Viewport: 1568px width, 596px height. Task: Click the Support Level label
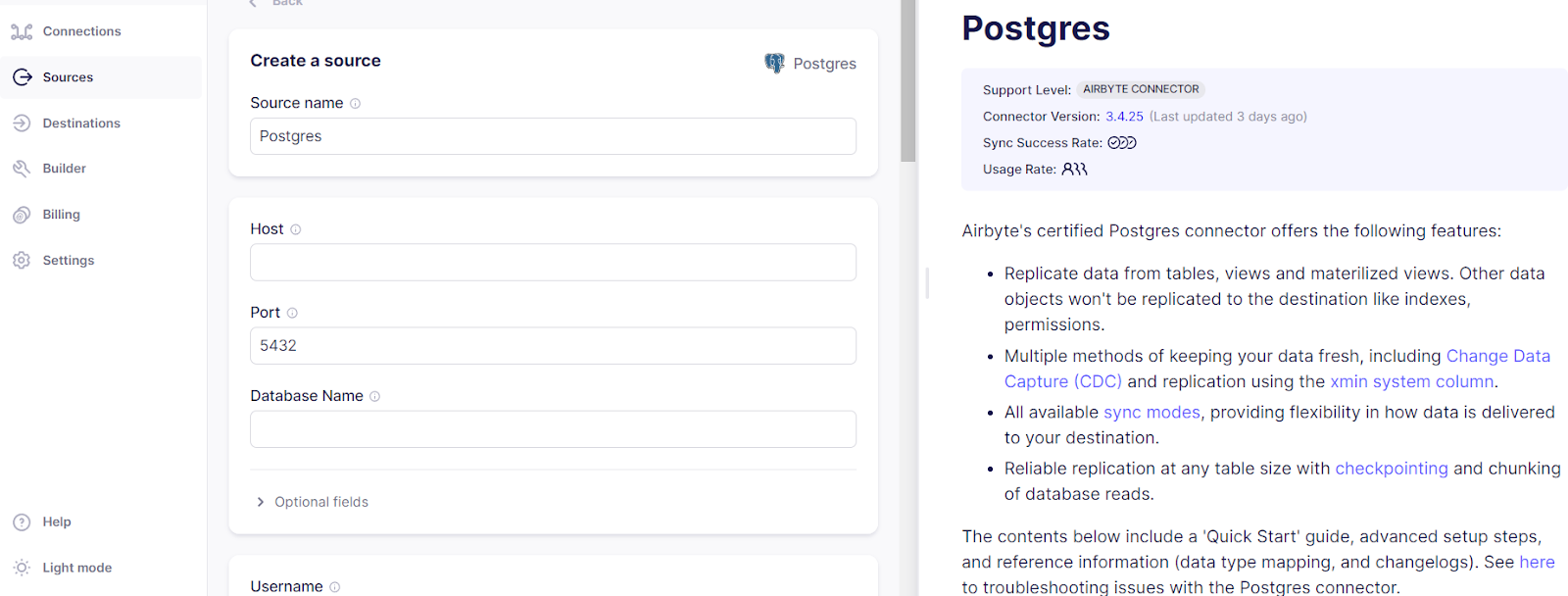tap(1027, 90)
